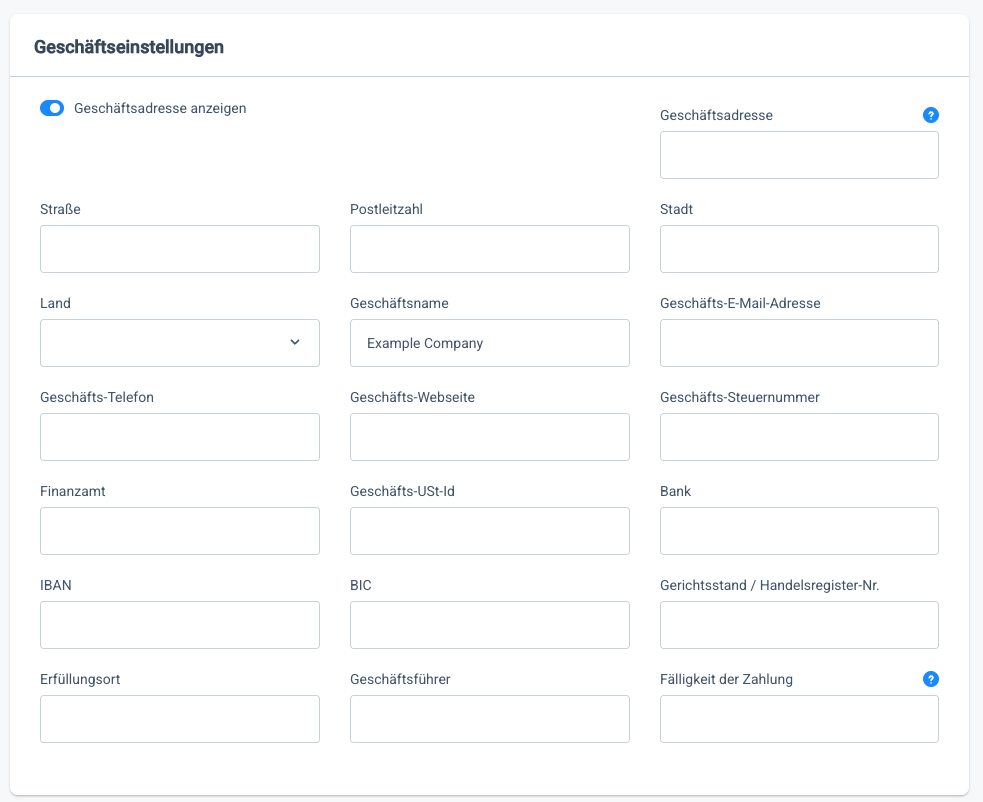The height and width of the screenshot is (802, 983).
Task: Click into the Straße input field
Action: 180,249
